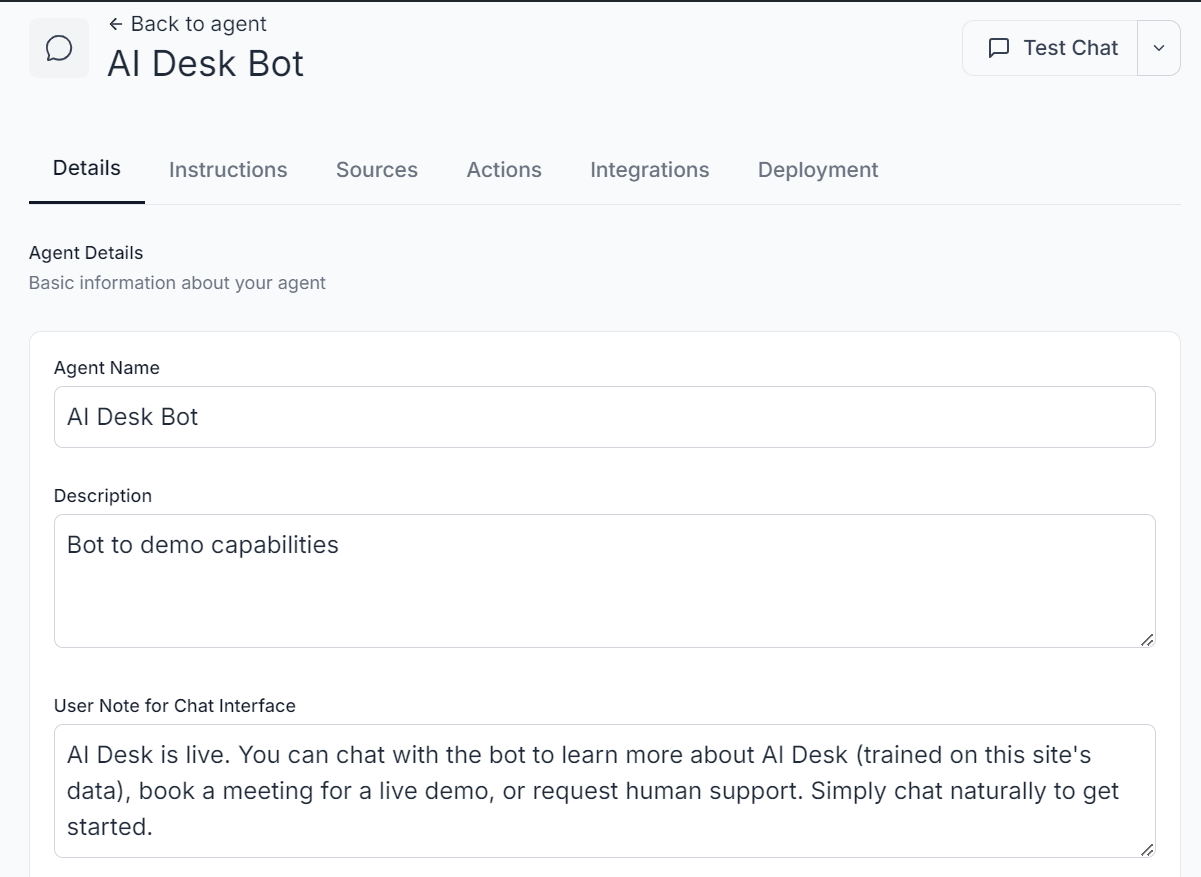
Task: Switch to the Instructions tab
Action: pos(228,169)
